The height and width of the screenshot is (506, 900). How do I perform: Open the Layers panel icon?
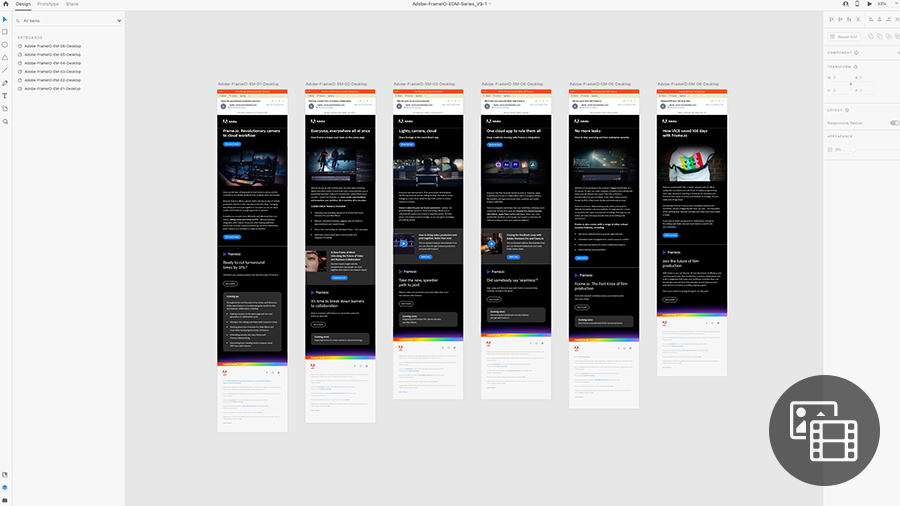pos(5,487)
